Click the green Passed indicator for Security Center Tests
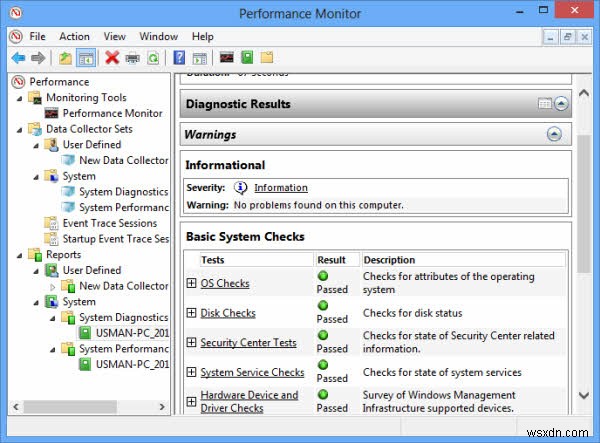This screenshot has height=443, width=600. click(323, 335)
